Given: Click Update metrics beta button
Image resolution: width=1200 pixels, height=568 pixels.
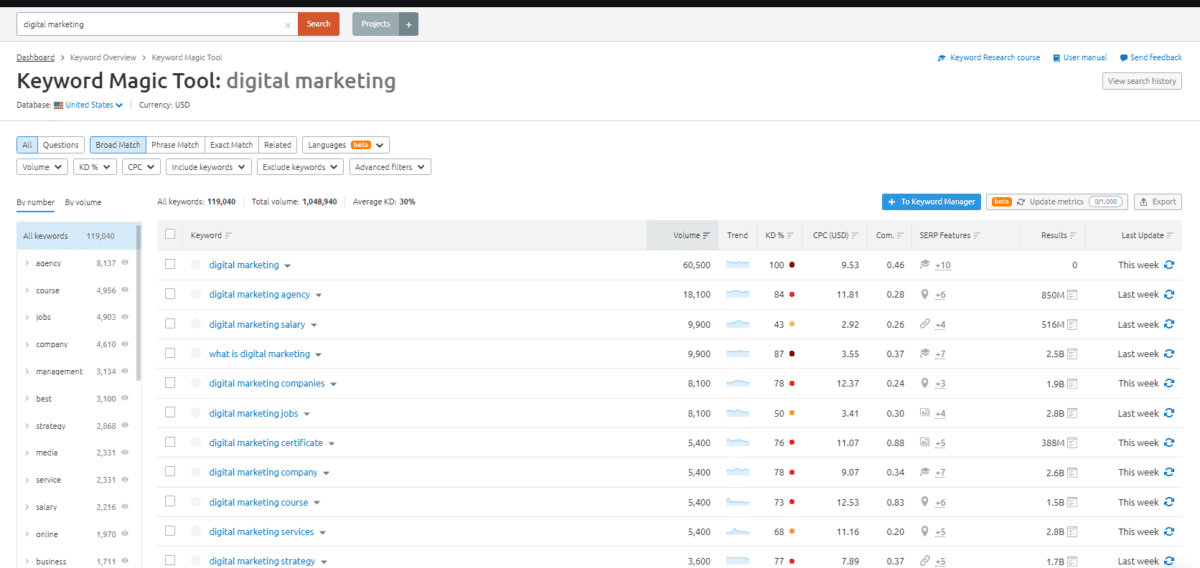Looking at the screenshot, I should coord(1056,202).
